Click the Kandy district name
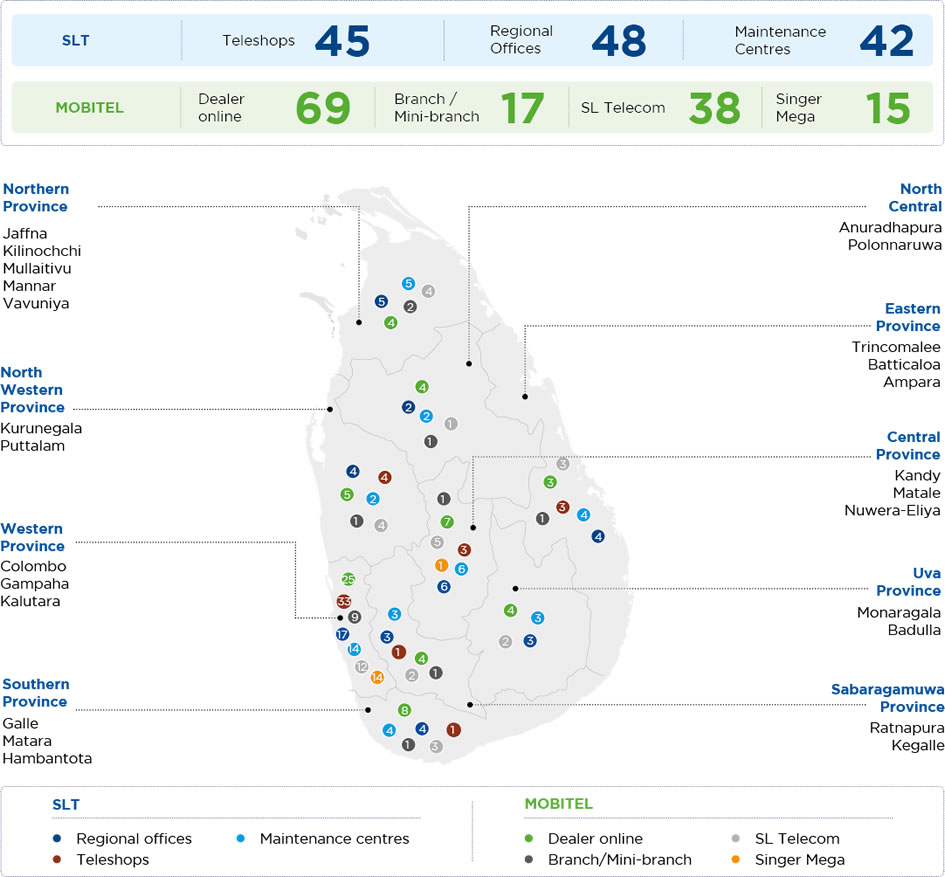This screenshot has width=945, height=877. pos(917,475)
